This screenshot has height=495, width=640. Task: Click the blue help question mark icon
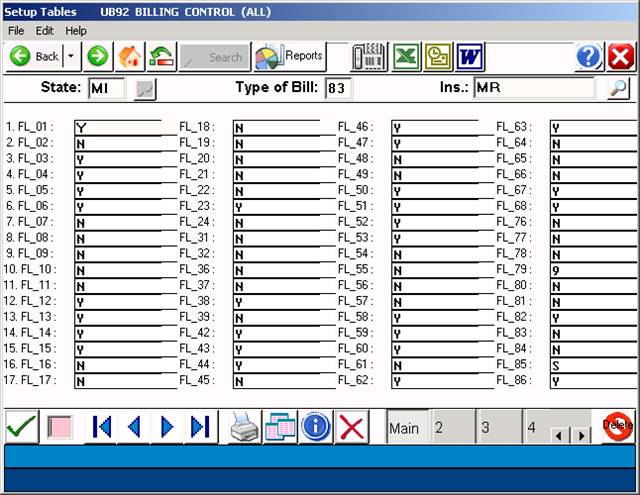(x=588, y=57)
